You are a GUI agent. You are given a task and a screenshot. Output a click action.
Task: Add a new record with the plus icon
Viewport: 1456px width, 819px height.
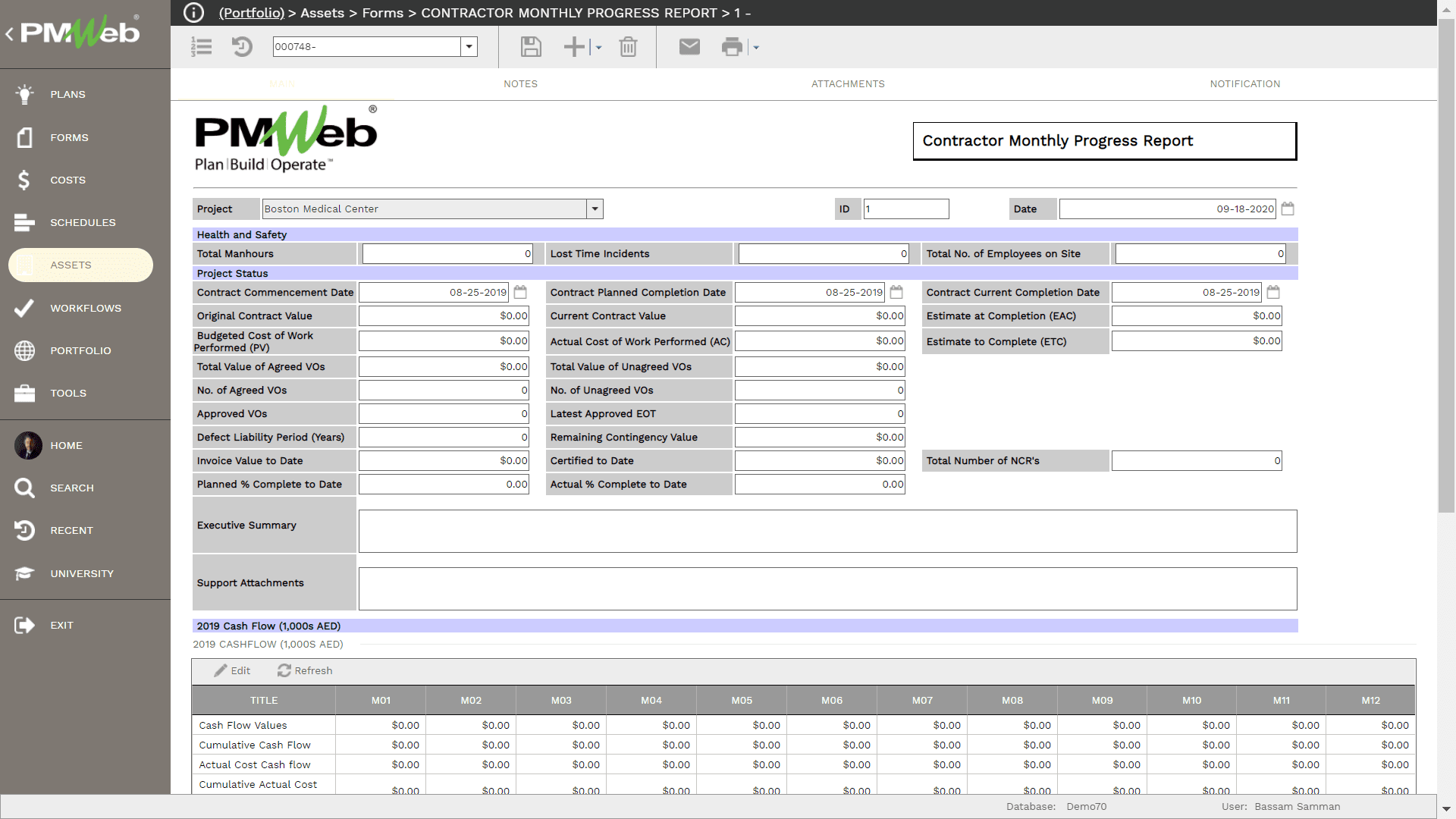[x=573, y=46]
